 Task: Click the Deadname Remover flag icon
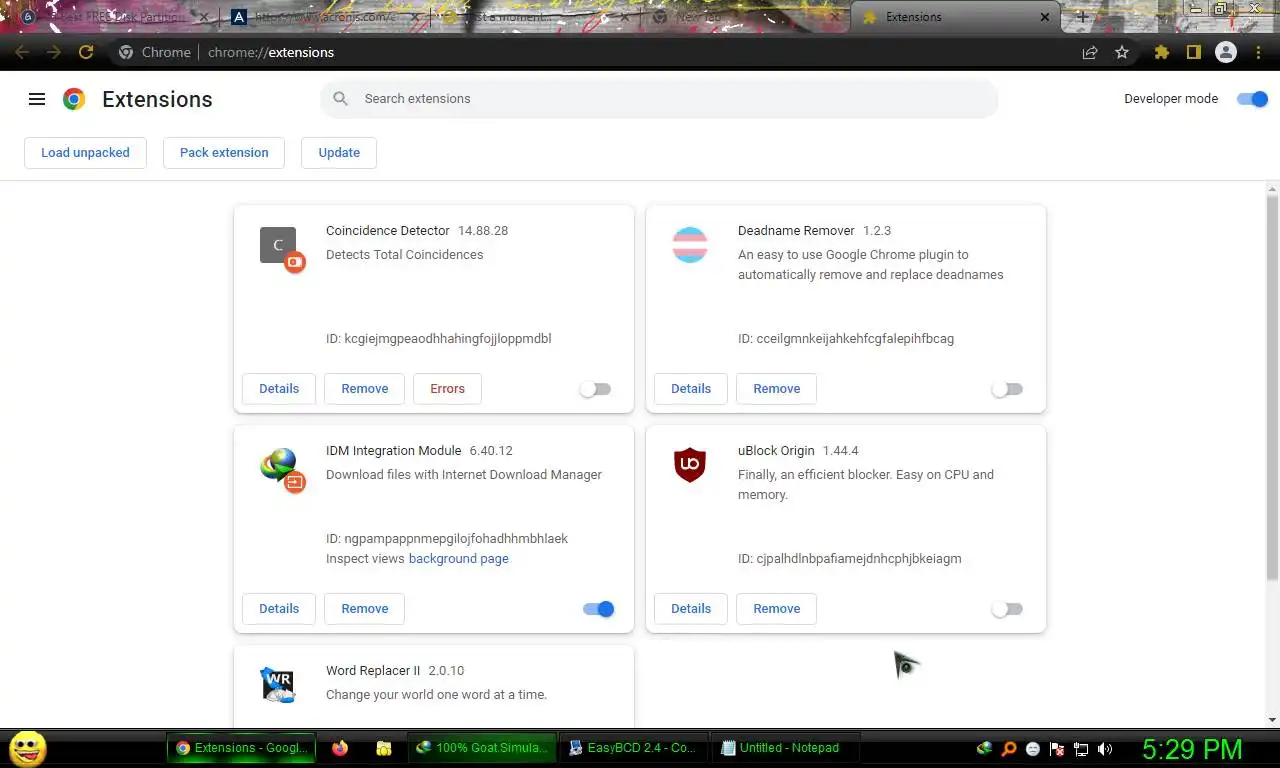690,245
